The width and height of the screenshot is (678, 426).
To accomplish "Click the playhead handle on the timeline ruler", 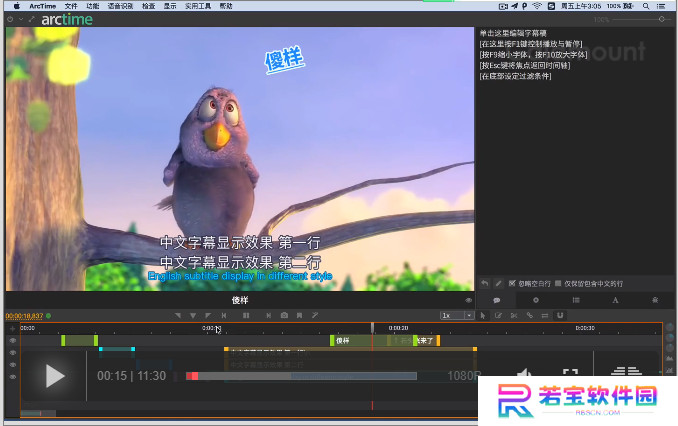I will click(x=372, y=328).
